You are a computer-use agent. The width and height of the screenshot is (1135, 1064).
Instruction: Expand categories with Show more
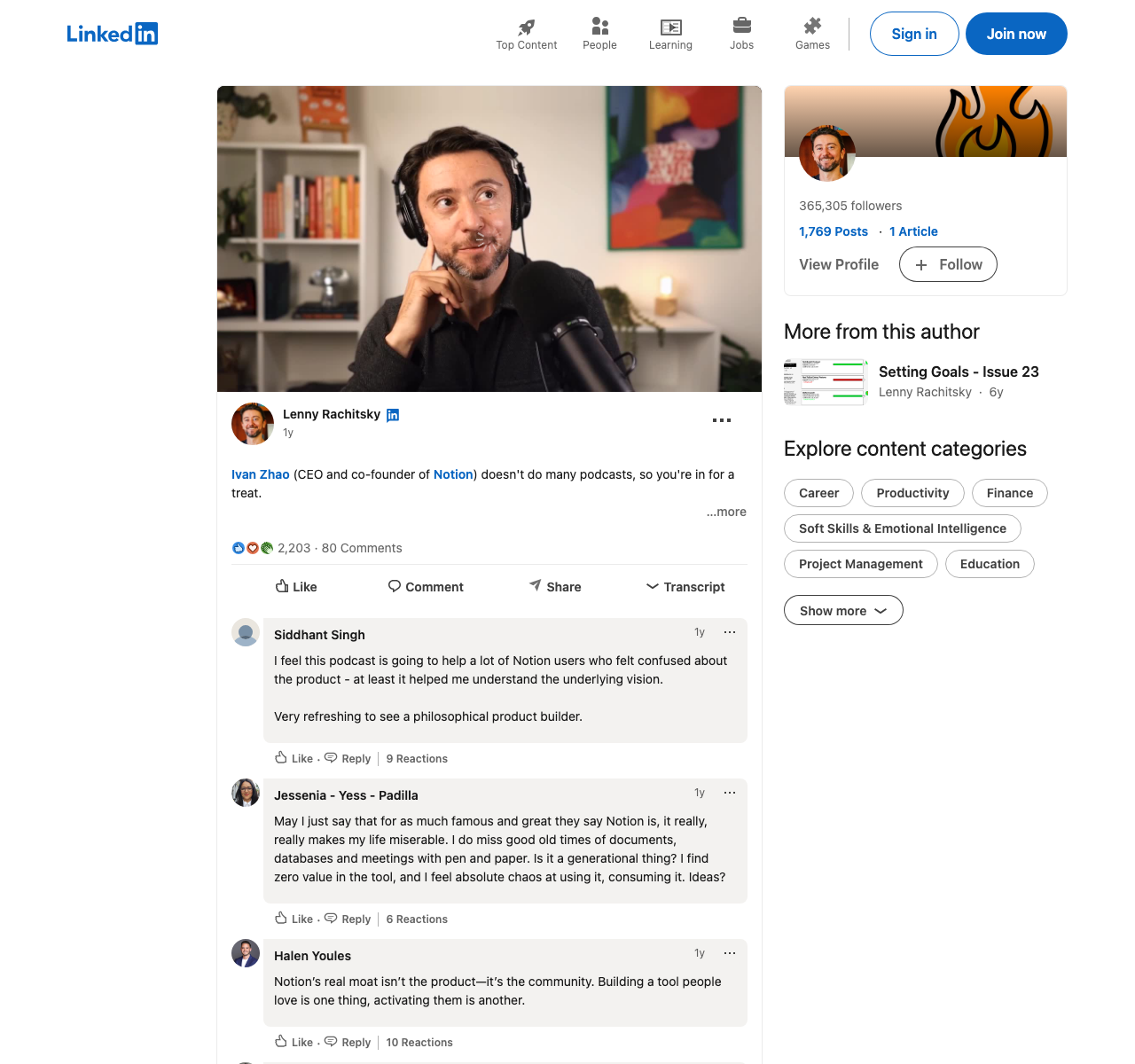(x=843, y=610)
